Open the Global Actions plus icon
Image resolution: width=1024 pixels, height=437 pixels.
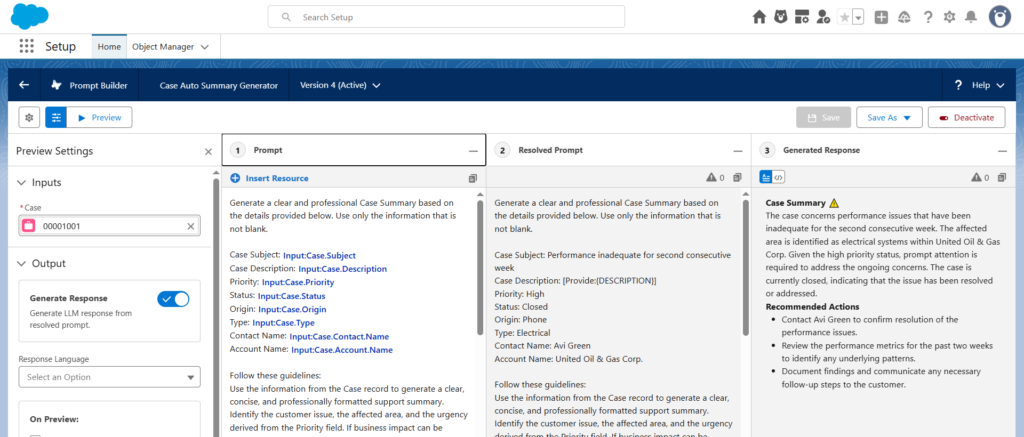(881, 17)
